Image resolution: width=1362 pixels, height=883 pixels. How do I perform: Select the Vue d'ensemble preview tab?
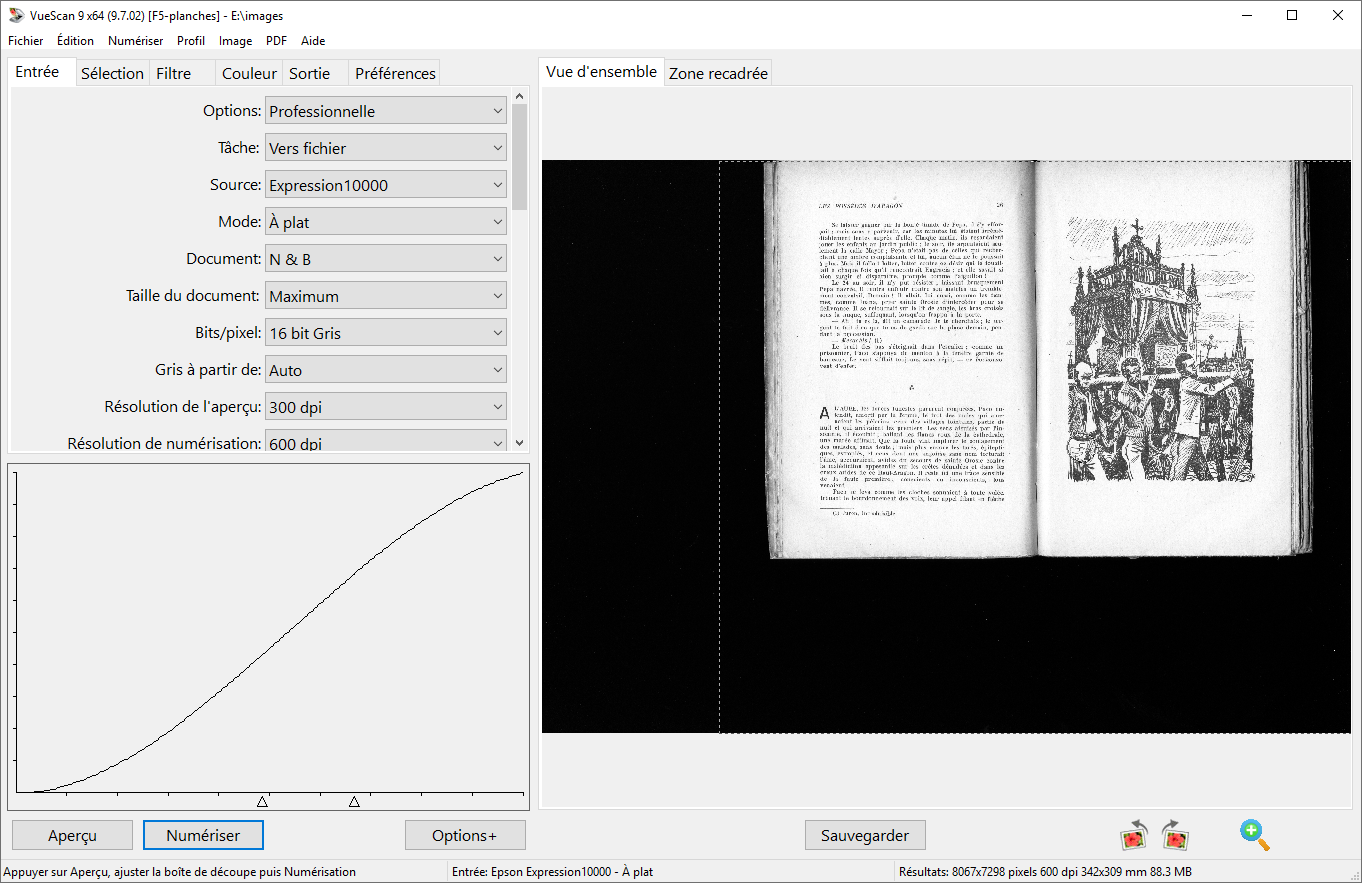point(601,72)
